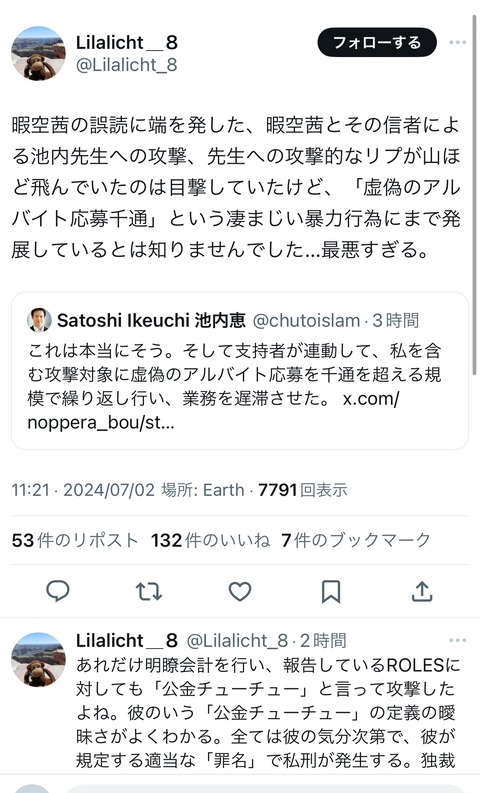Open the three-dot menu on the reply tweet
This screenshot has width=480, height=793.
pyautogui.click(x=458, y=640)
